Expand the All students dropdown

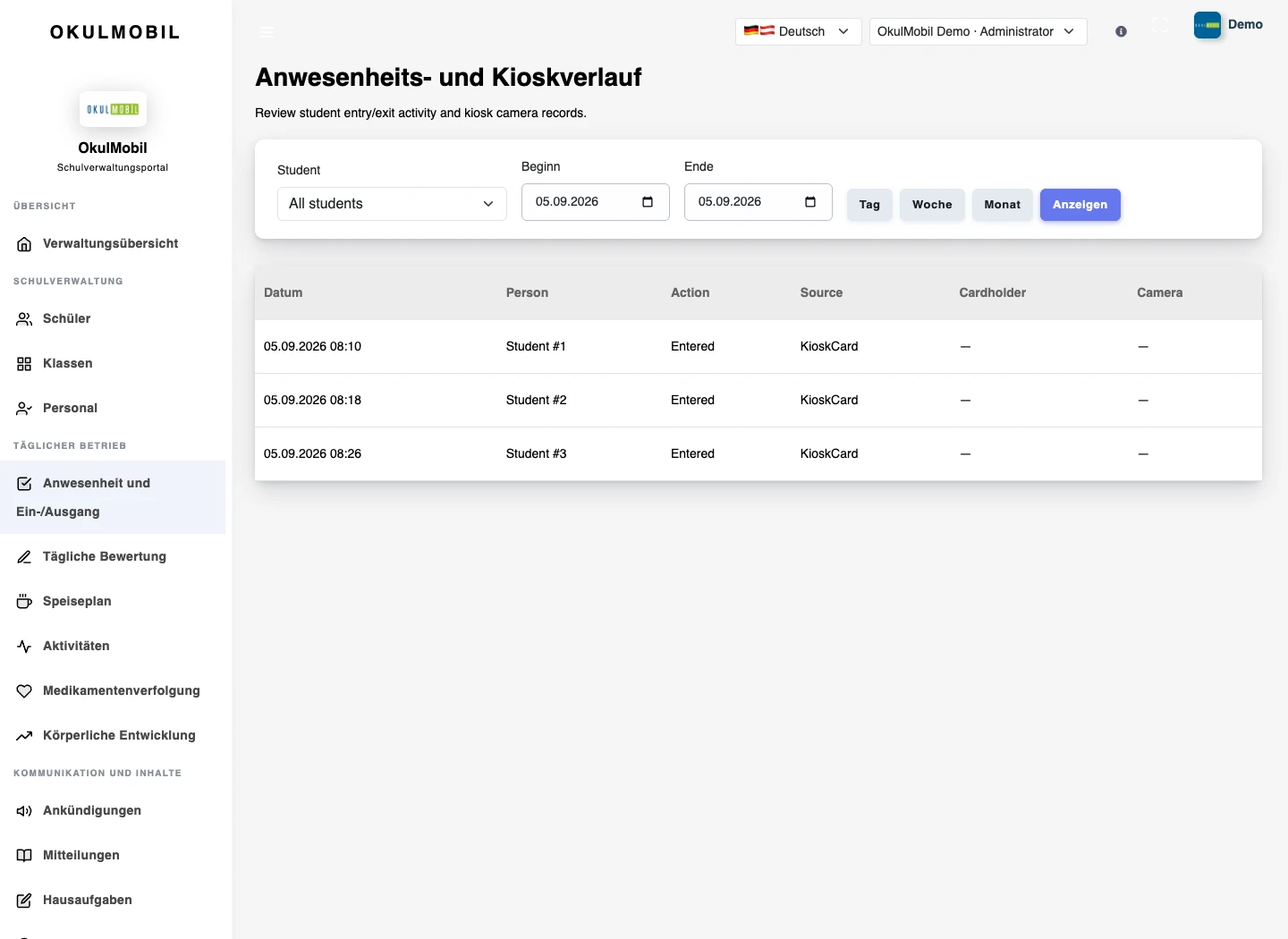point(392,204)
